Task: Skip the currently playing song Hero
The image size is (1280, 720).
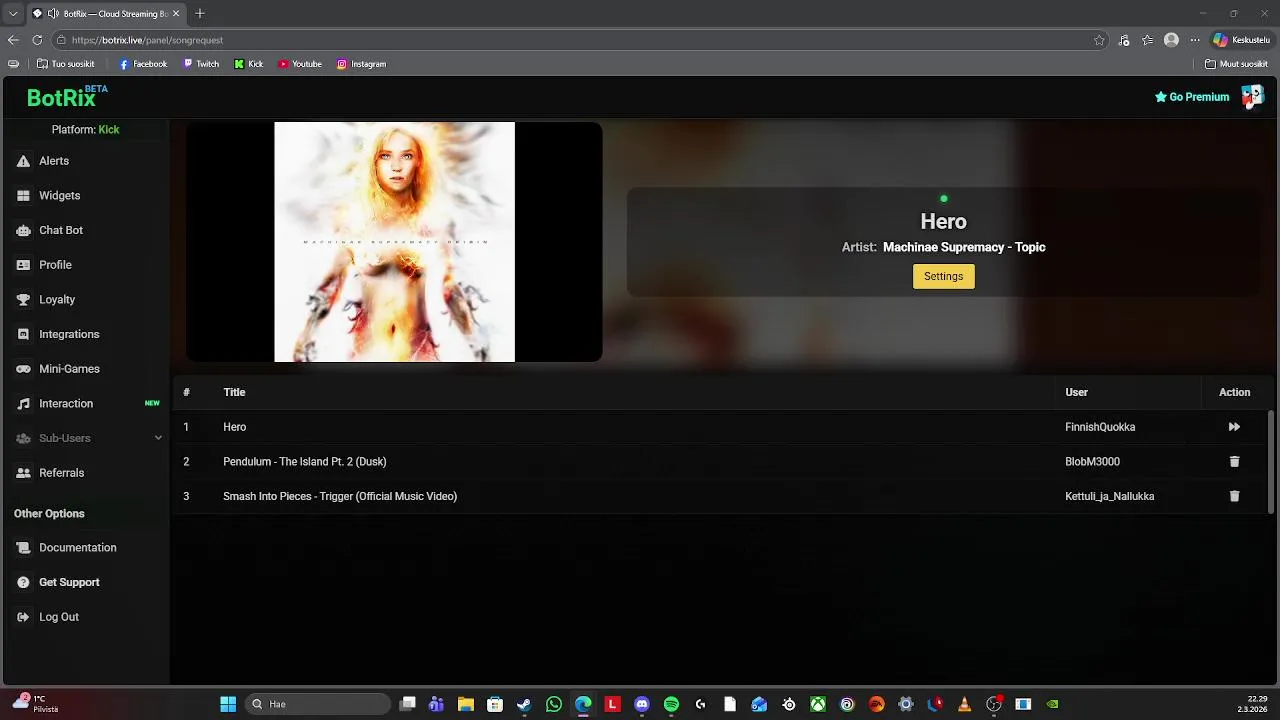Action: (x=1234, y=427)
